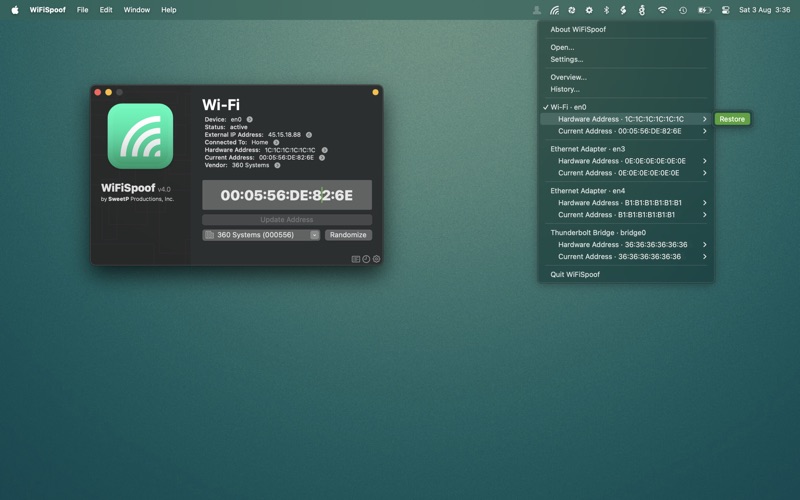Open the history clock icon at window bottom
800x500 pixels.
(366, 259)
